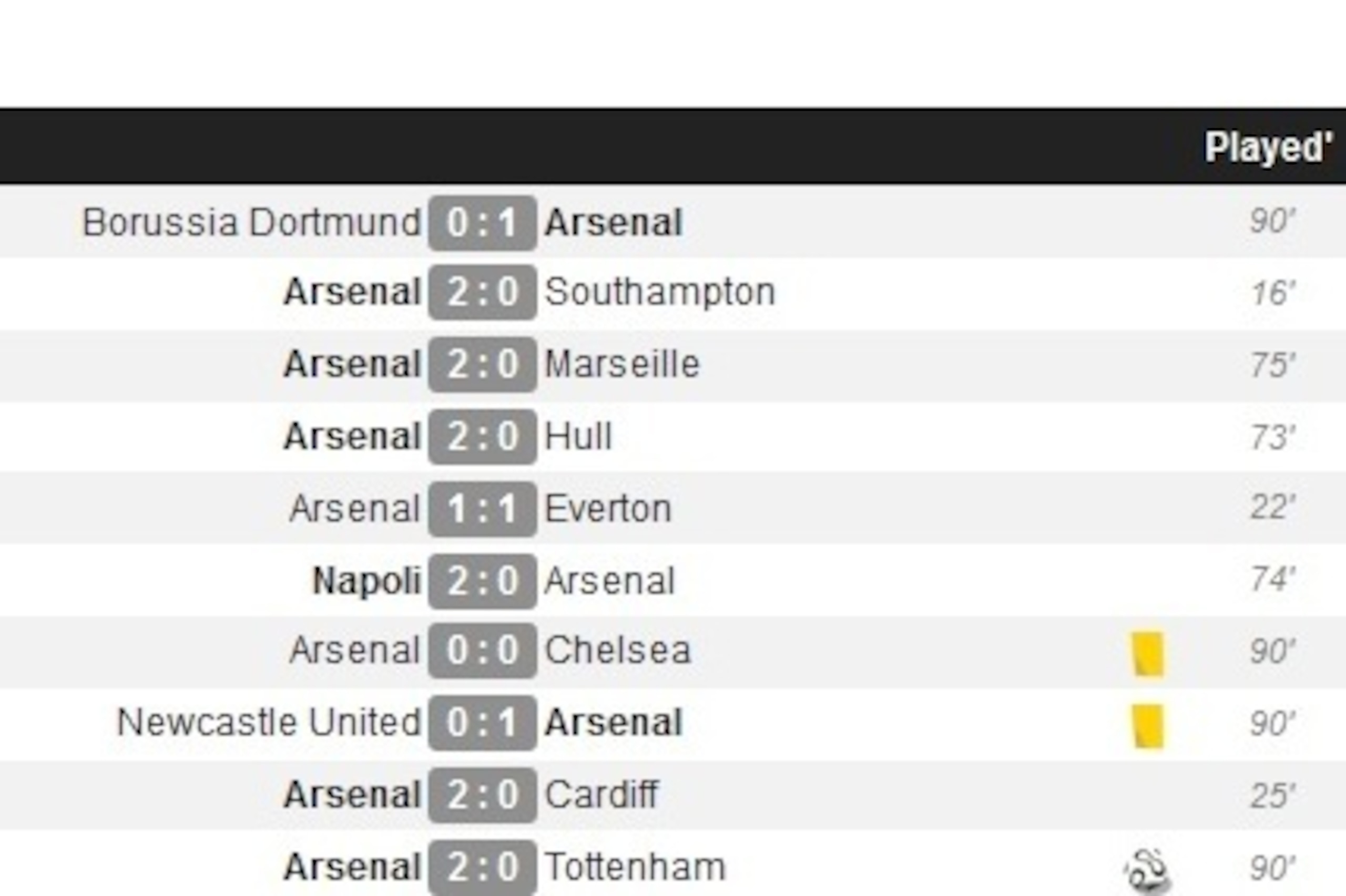
Task: Click the Hull team link
Action: (x=578, y=437)
